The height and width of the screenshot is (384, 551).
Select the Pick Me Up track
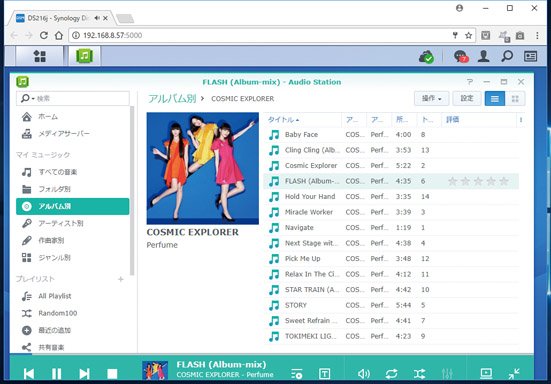pos(391,259)
